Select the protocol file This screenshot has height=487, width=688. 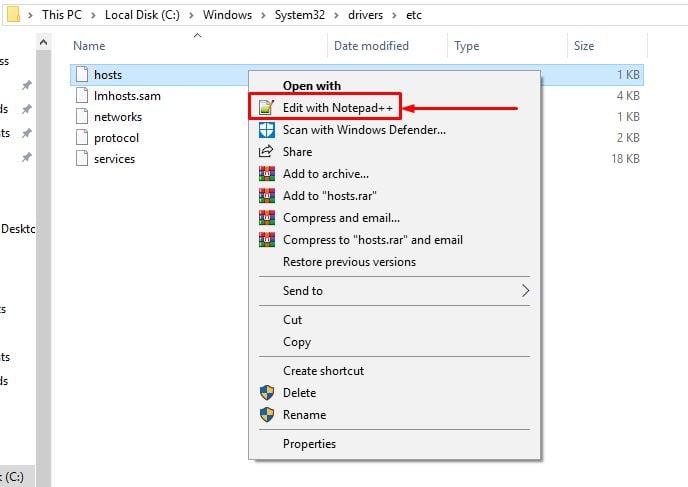[116, 138]
